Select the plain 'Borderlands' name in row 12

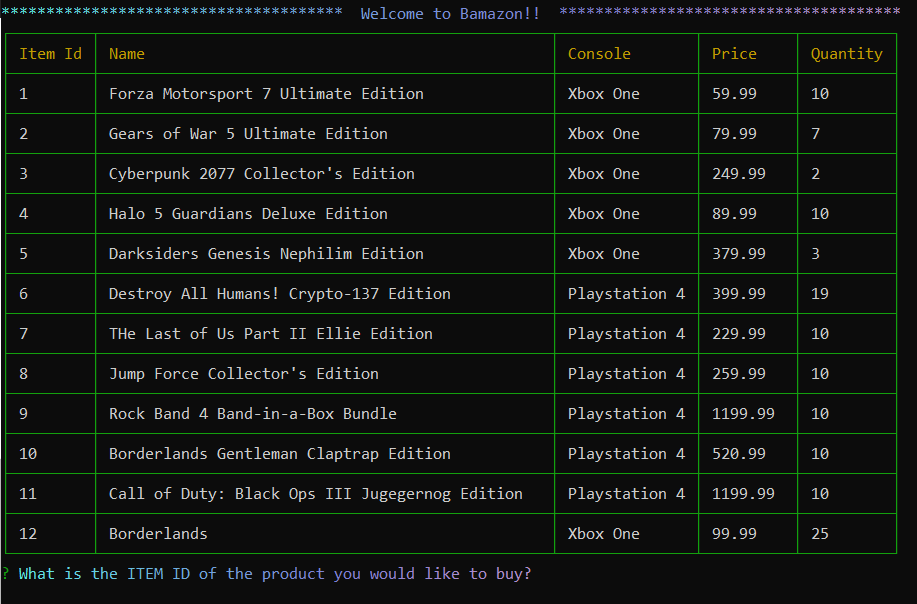(x=158, y=534)
